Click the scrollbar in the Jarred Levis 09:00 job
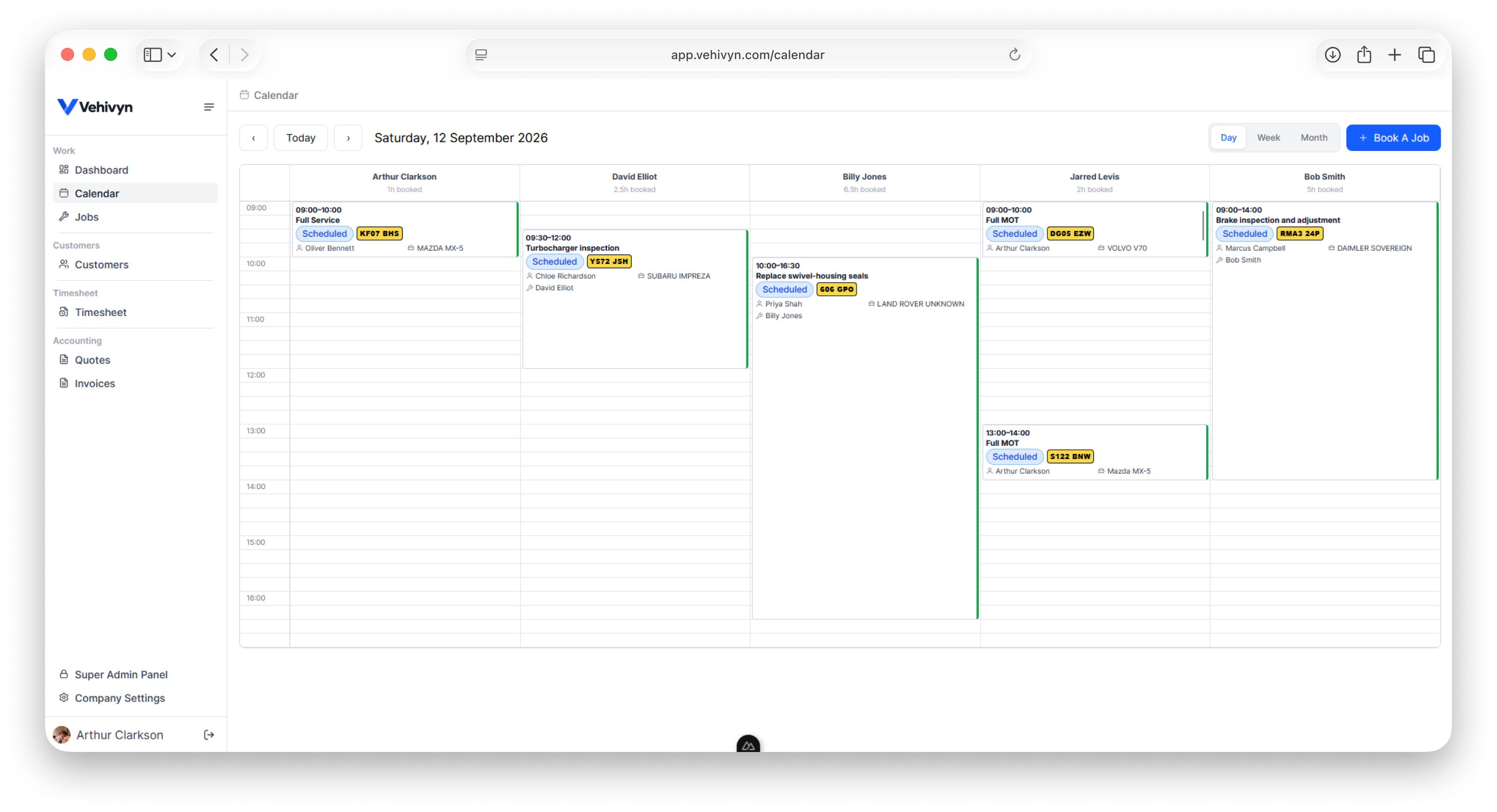 [1203, 226]
